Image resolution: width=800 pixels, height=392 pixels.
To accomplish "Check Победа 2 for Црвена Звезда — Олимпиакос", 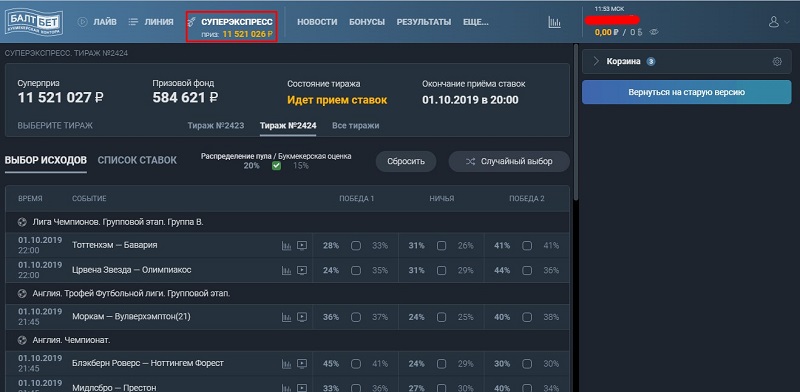I will tap(527, 271).
